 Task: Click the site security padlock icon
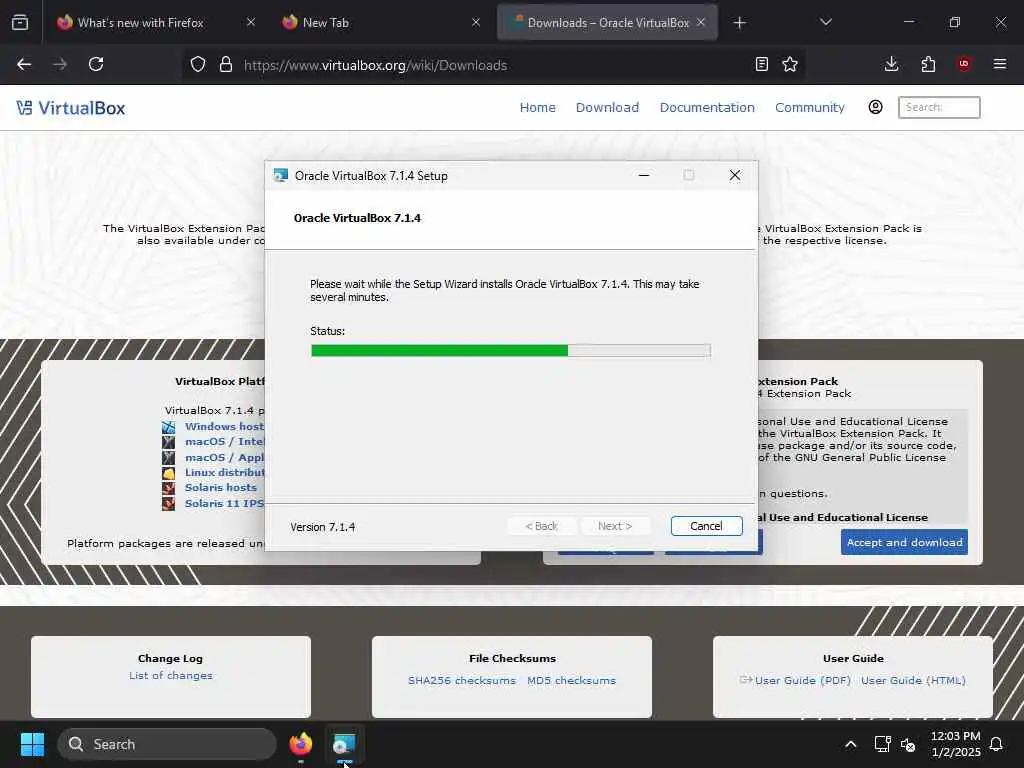point(226,64)
